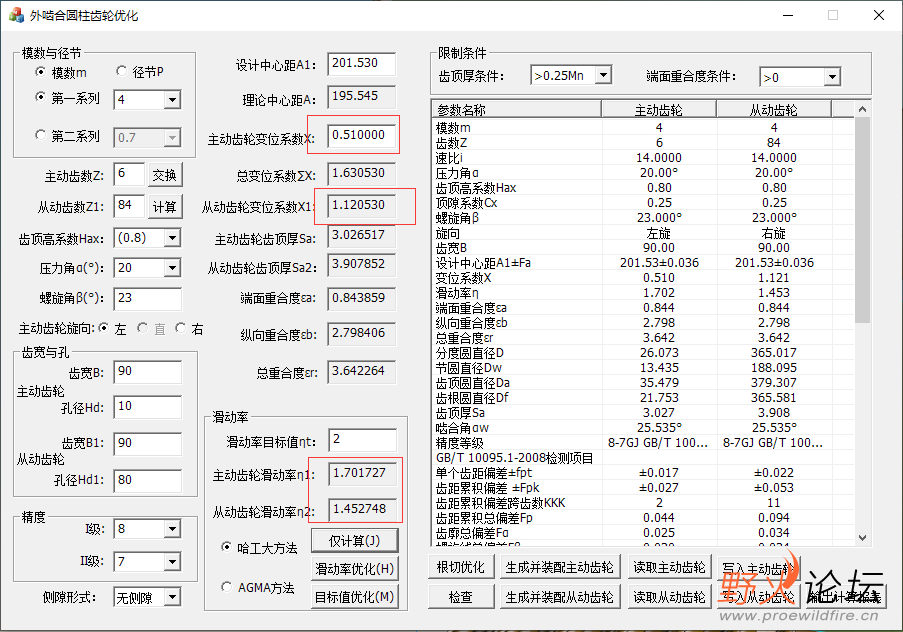Click the 主动齿数Z input field

129,174
